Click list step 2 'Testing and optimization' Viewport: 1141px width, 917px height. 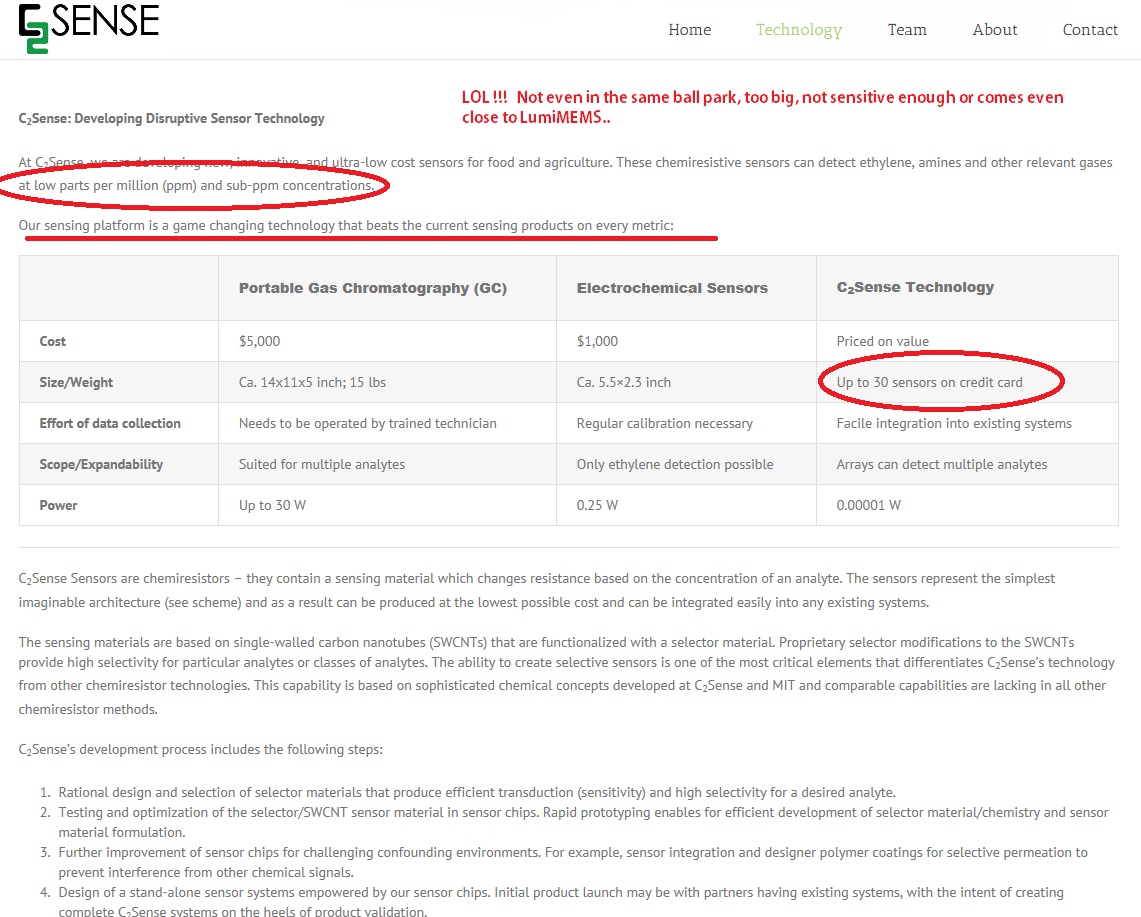(583, 822)
